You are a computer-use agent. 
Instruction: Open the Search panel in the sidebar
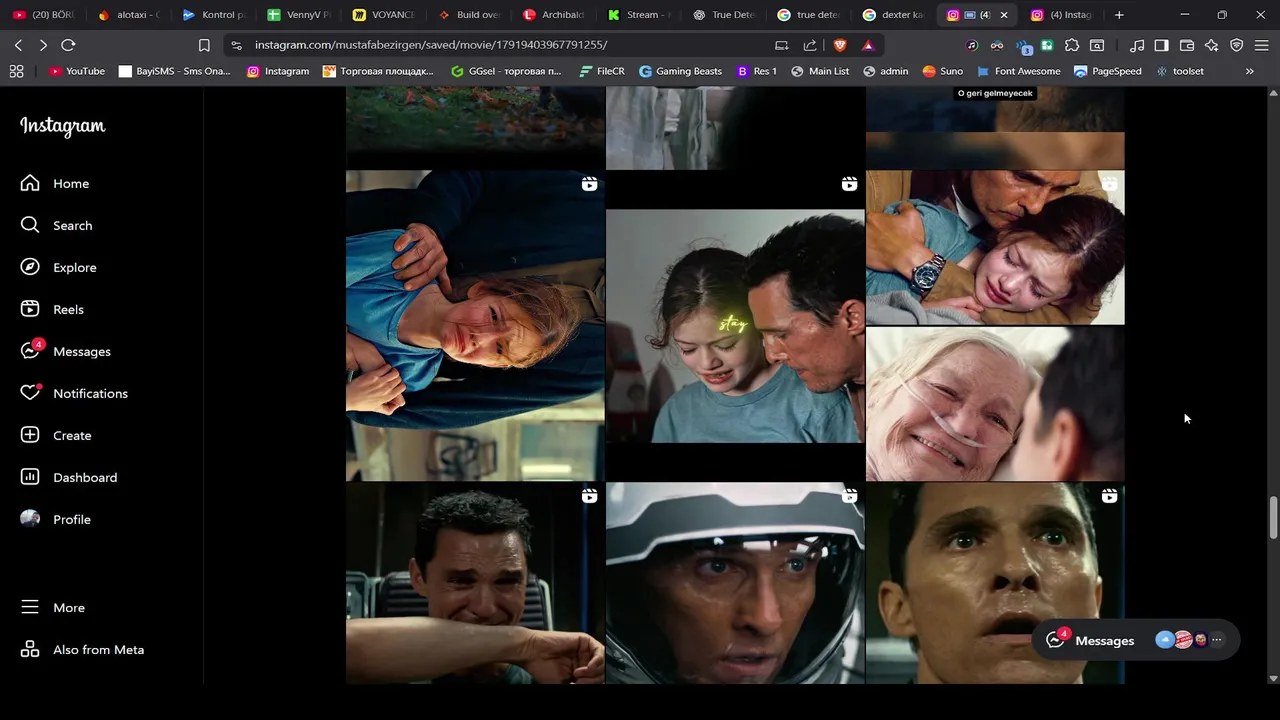tap(56, 225)
